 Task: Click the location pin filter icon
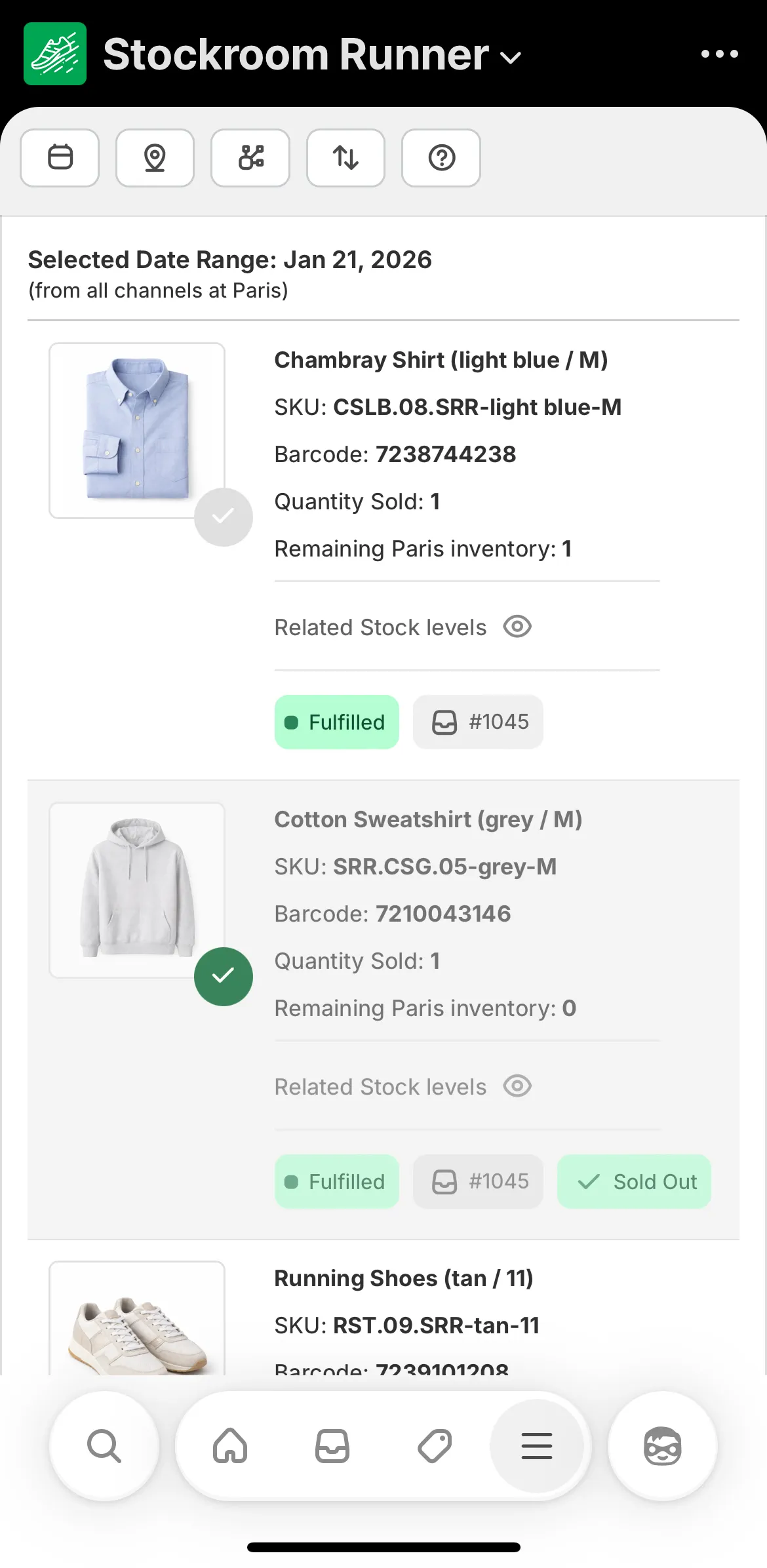coord(155,158)
